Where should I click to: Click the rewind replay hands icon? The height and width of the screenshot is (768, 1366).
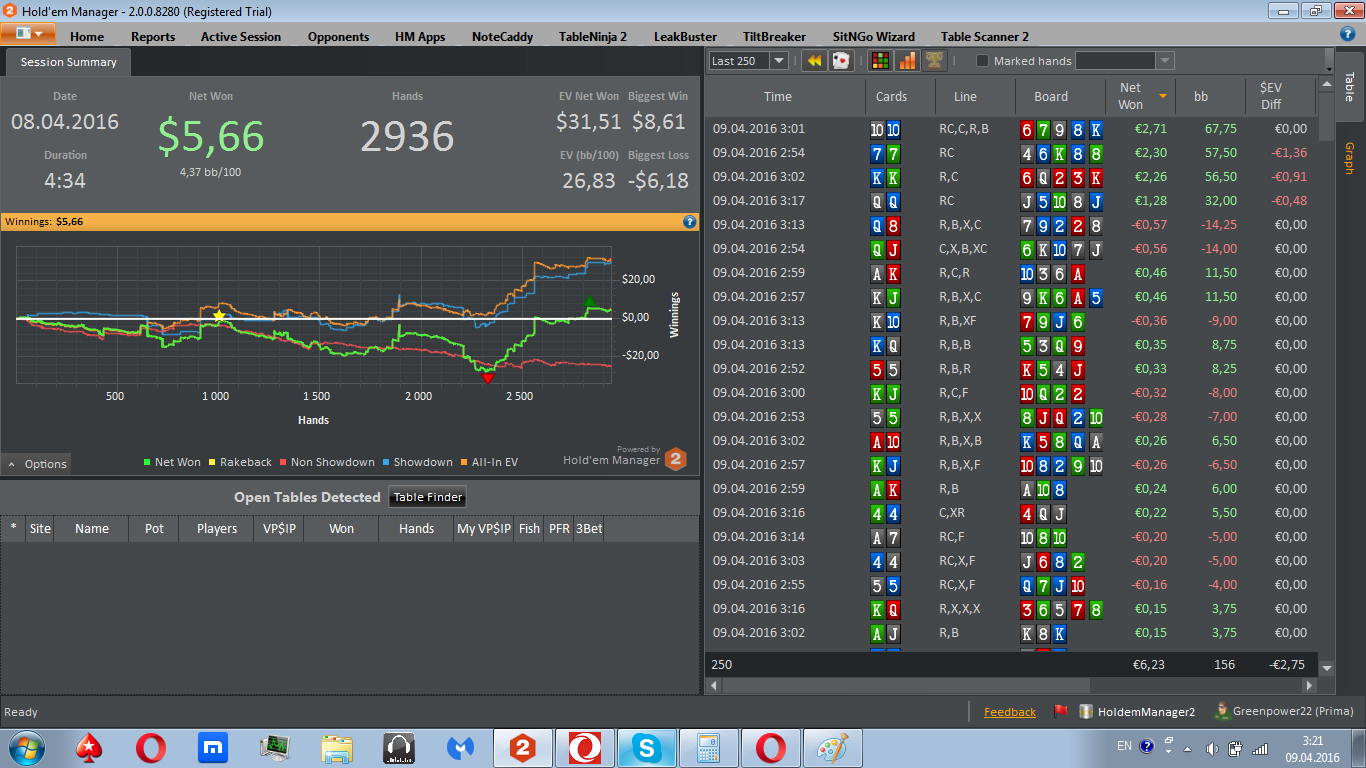pos(814,61)
